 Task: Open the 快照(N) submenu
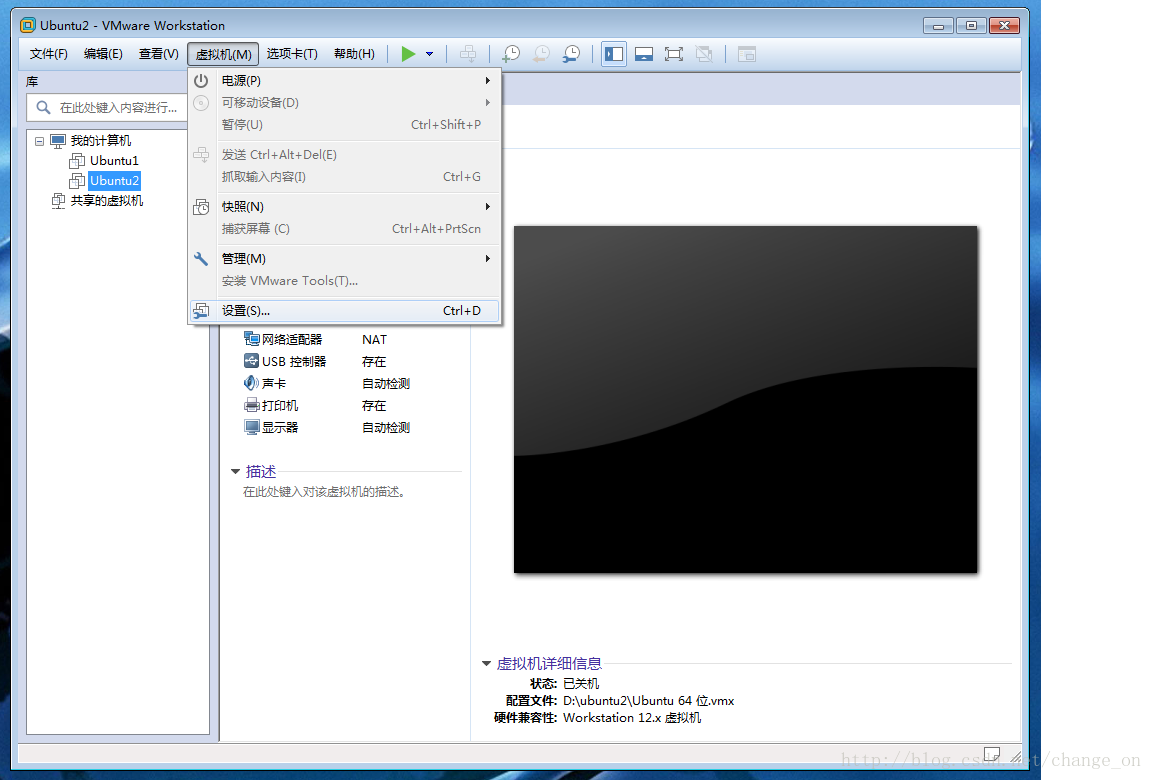click(x=345, y=206)
